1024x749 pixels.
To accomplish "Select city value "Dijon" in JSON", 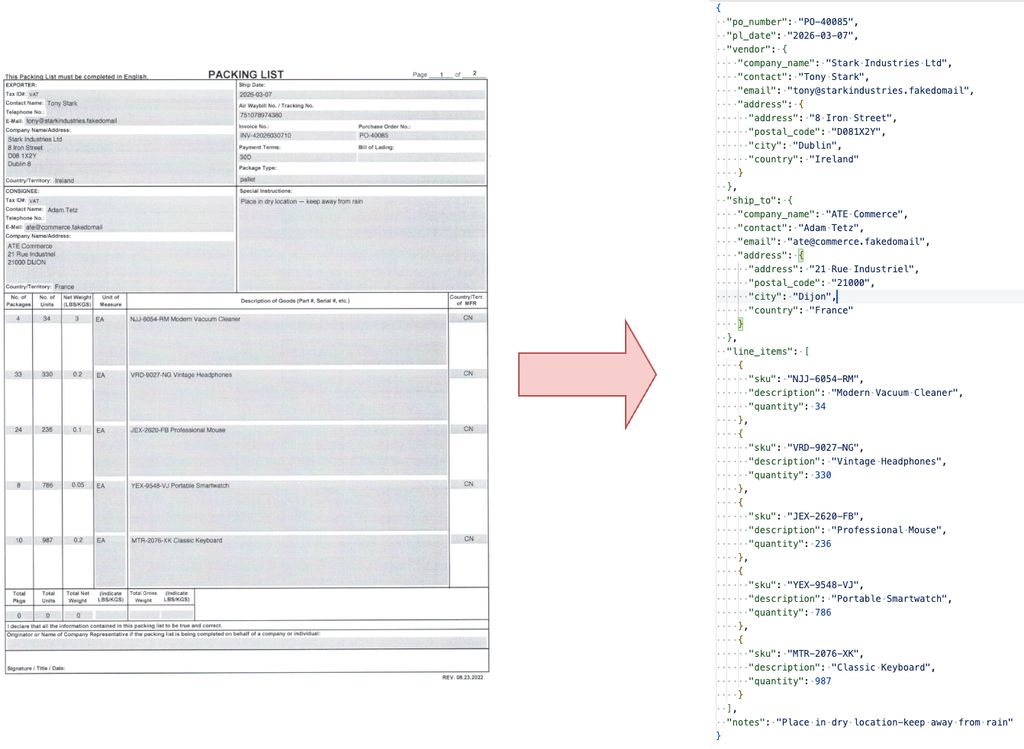I will [811, 296].
